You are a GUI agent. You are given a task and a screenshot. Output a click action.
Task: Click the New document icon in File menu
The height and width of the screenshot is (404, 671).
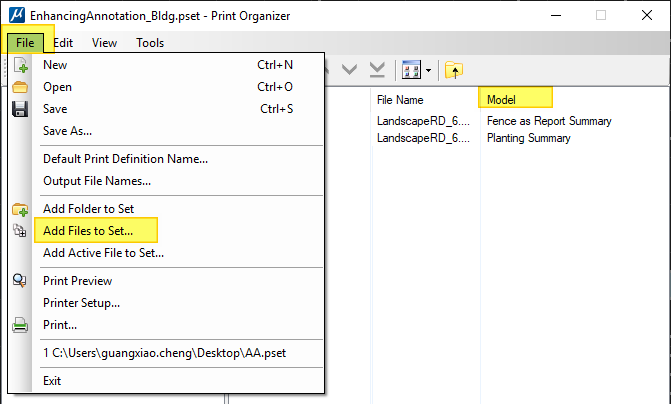(20, 65)
